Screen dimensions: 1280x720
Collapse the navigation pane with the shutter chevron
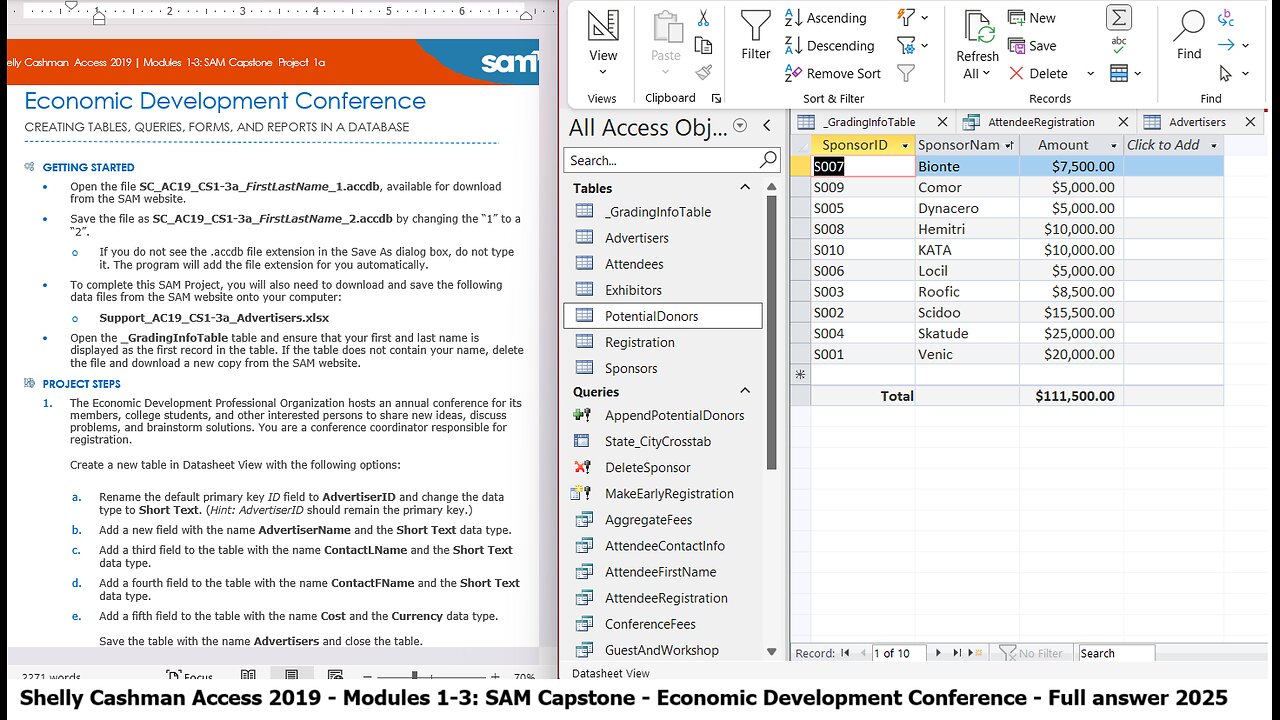click(x=767, y=126)
